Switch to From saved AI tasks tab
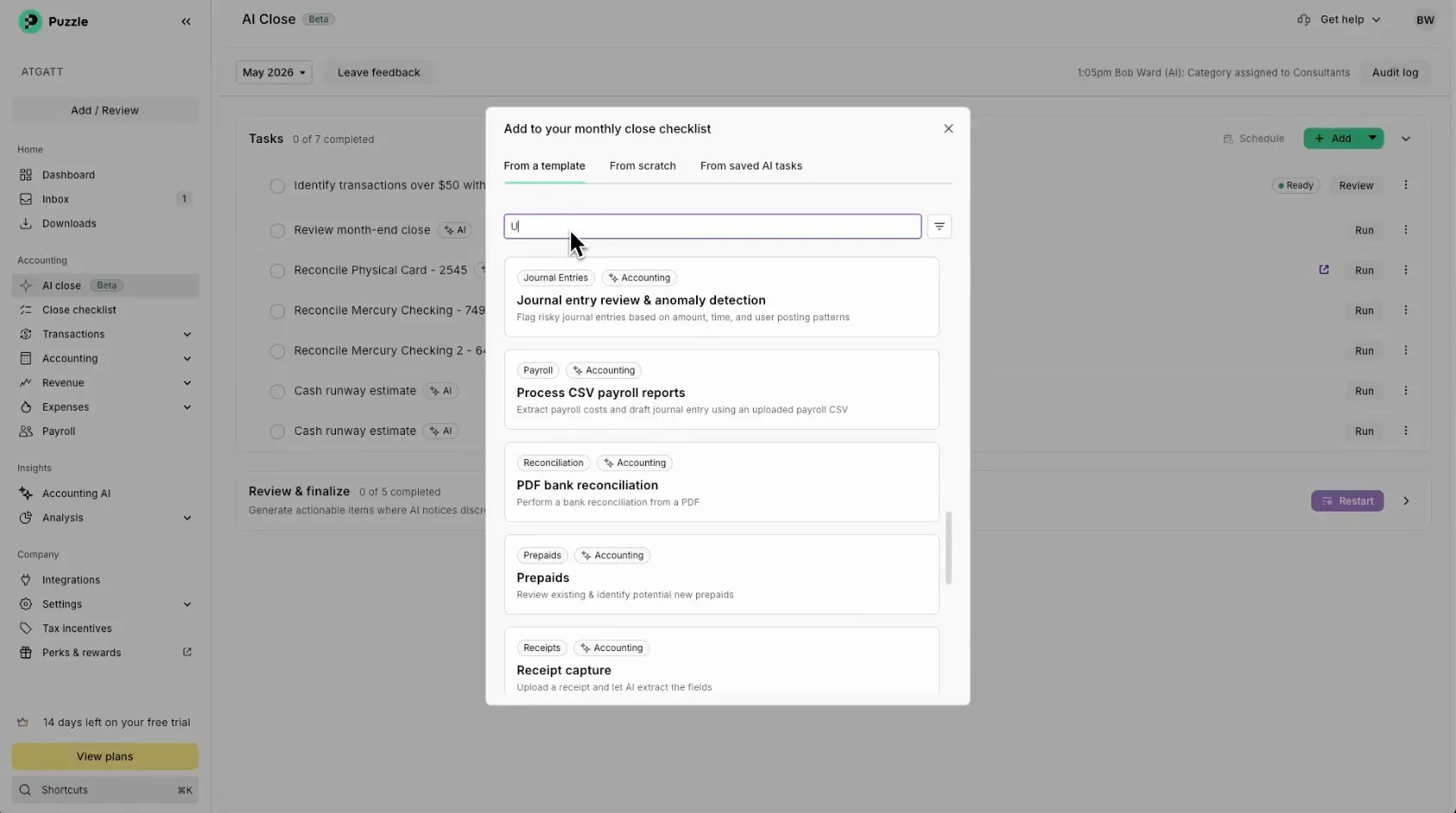The height and width of the screenshot is (813, 1456). tap(751, 166)
